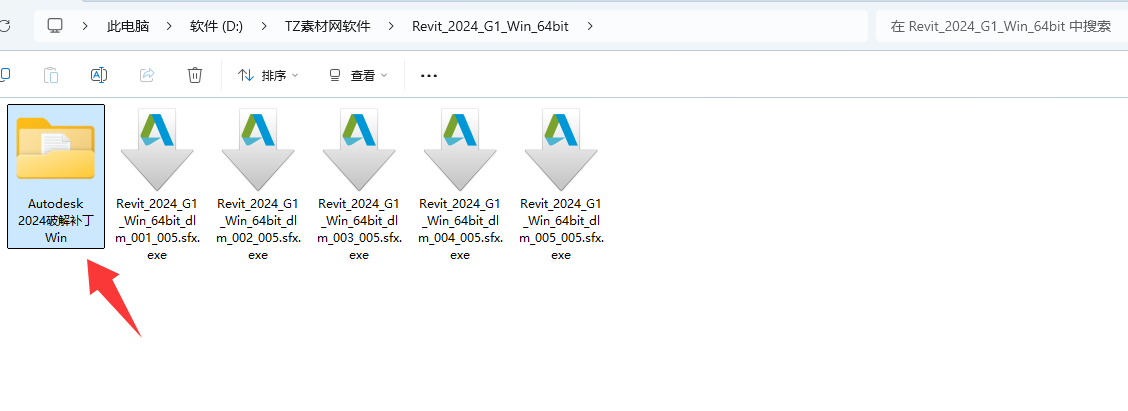Click the search box for Revit_2024_G1_Win_64bit
Viewport: 1128px width, 411px height.
tap(1001, 27)
